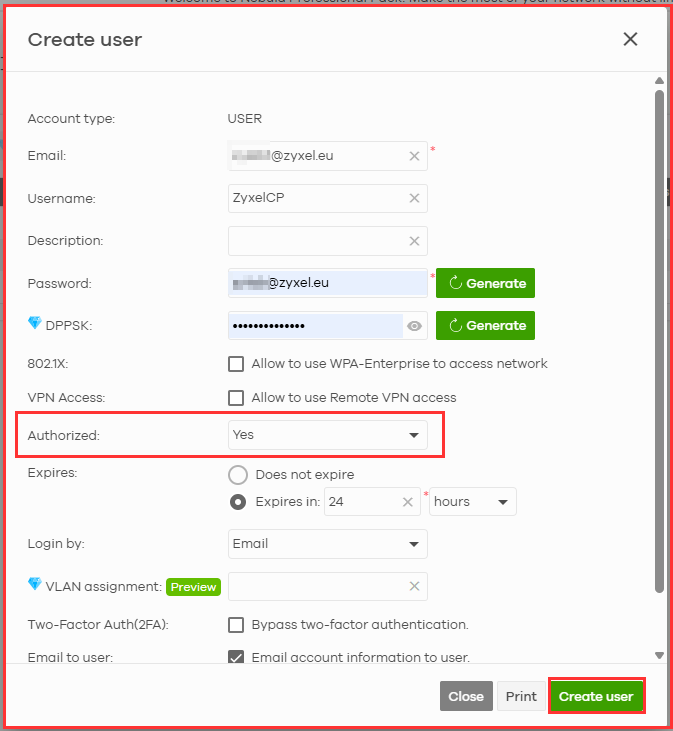
Task: Enable Bypass two-factor authentication
Action: pyautogui.click(x=236, y=625)
